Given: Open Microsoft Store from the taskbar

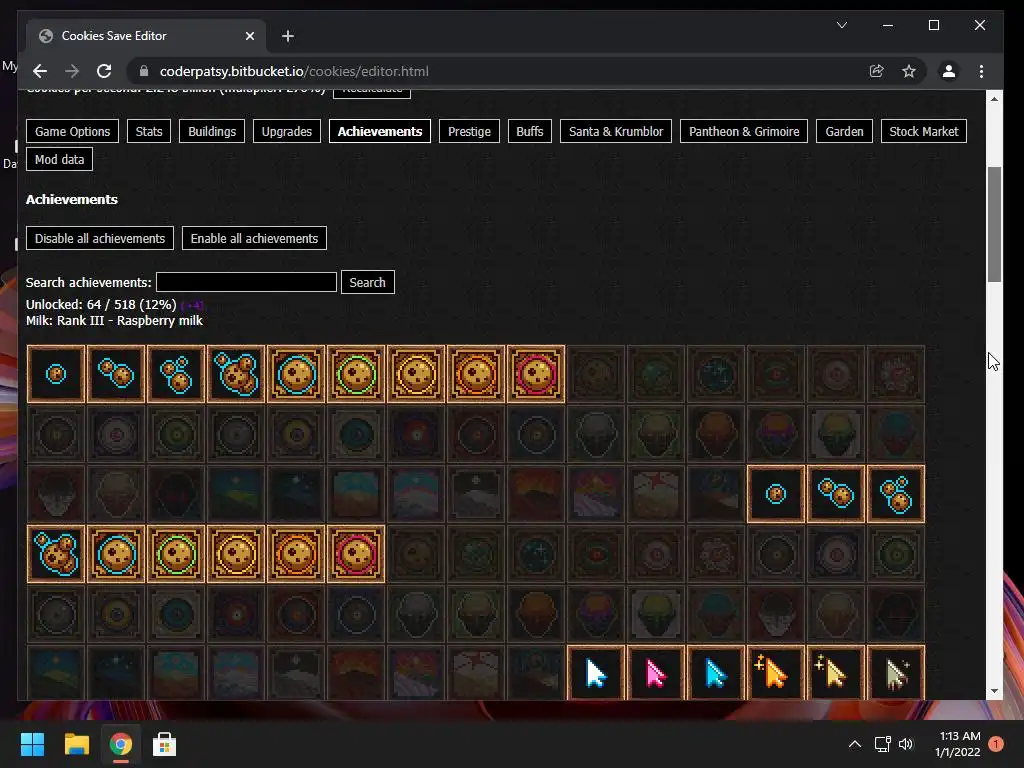Looking at the screenshot, I should click(x=164, y=744).
